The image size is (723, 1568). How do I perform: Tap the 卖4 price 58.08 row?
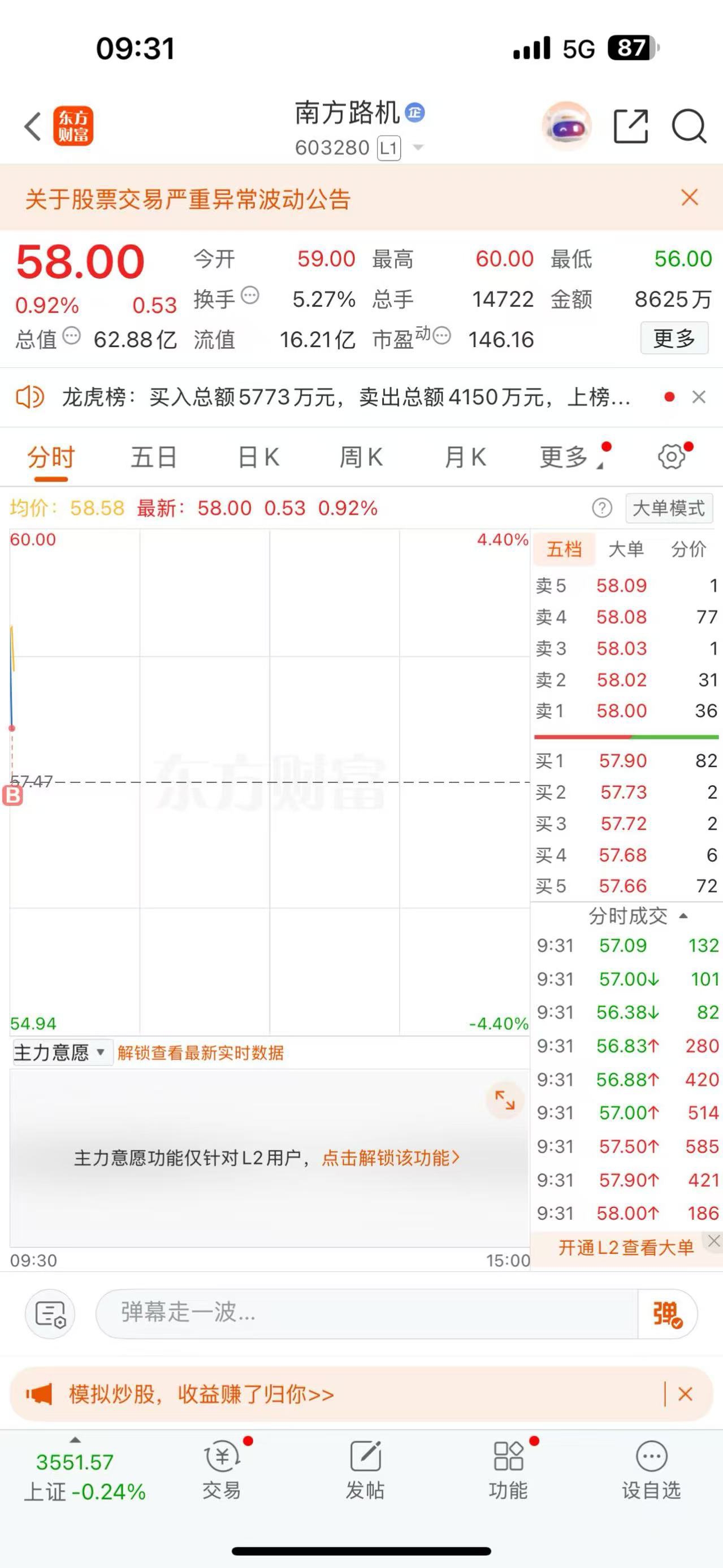tap(627, 617)
